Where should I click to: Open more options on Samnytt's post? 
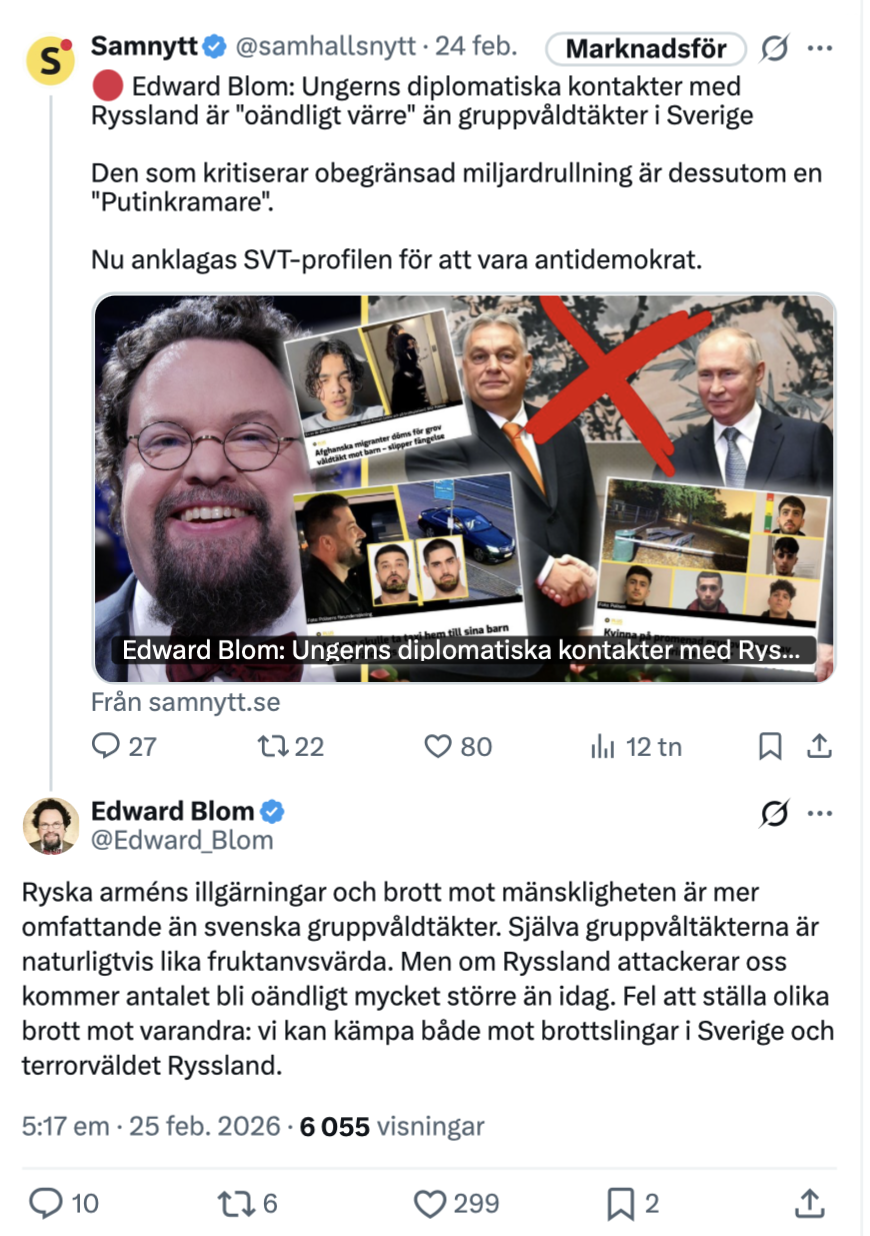click(x=820, y=47)
